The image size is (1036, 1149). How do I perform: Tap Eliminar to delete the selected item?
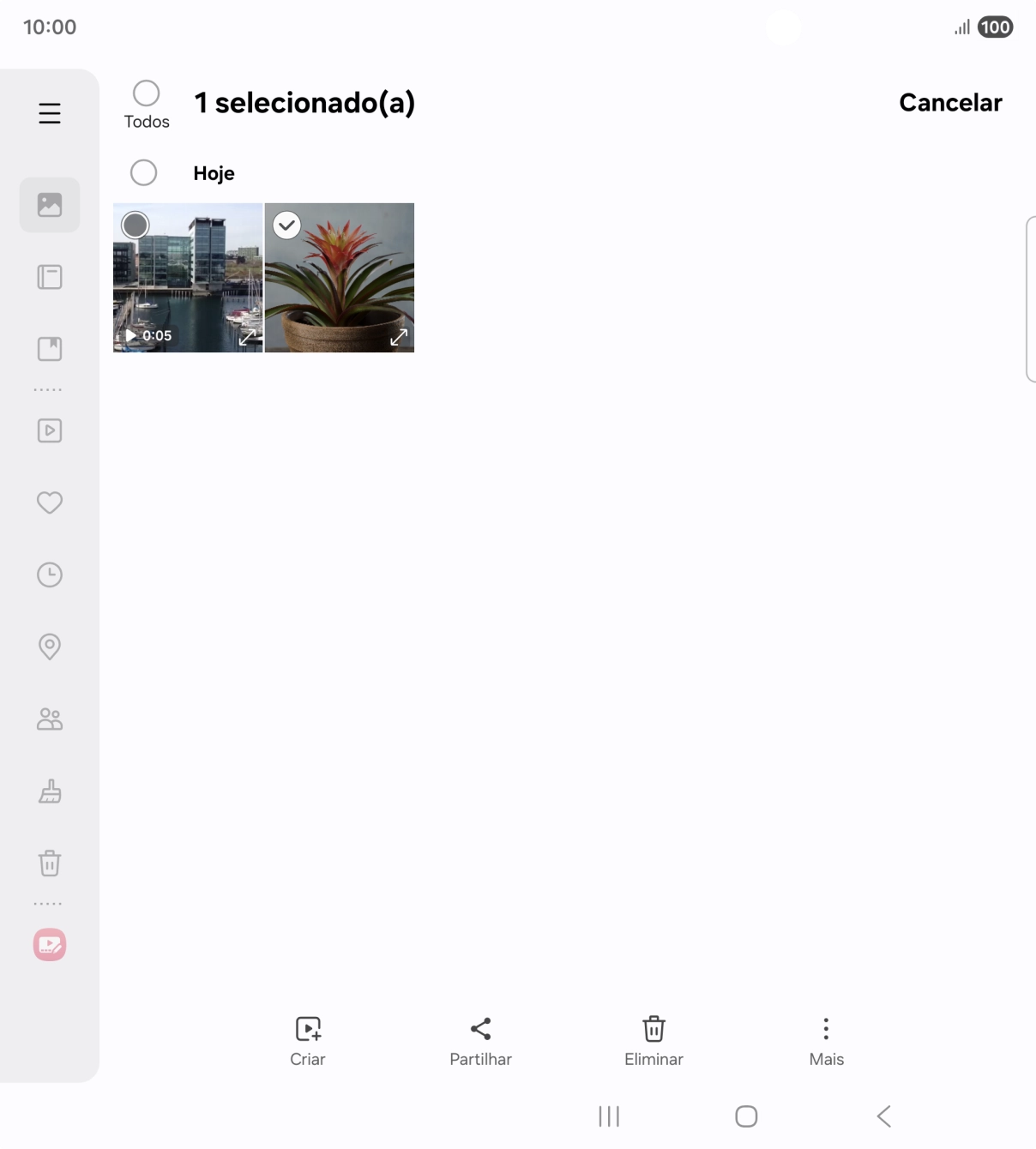click(654, 1040)
